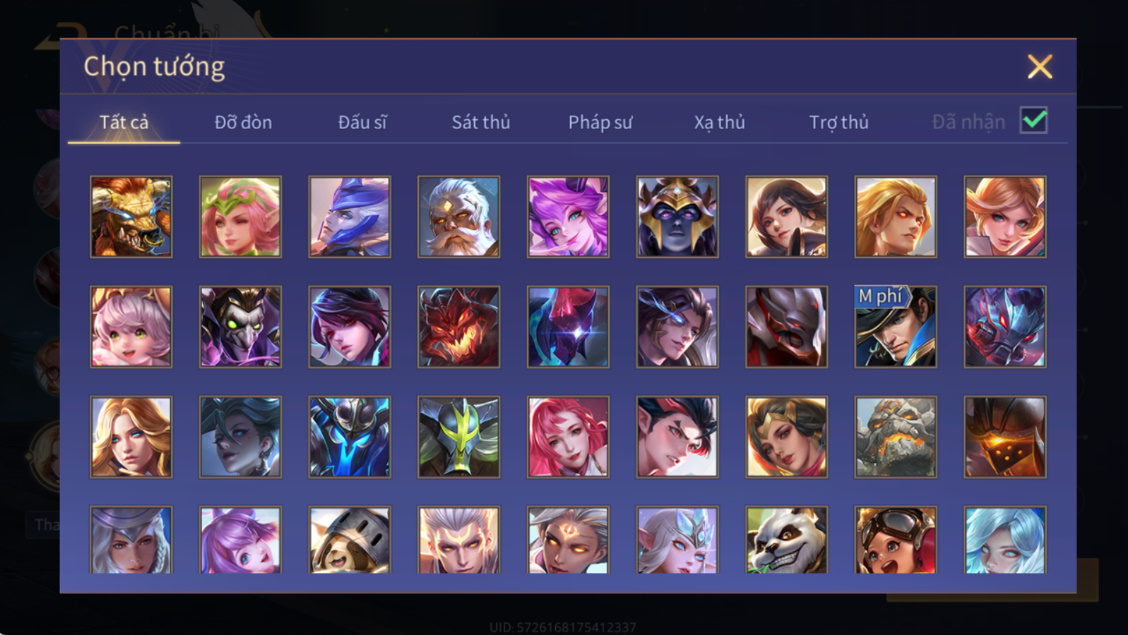1128x635 pixels.
Task: Choose the hero tagged 'M phí'
Action: point(896,326)
